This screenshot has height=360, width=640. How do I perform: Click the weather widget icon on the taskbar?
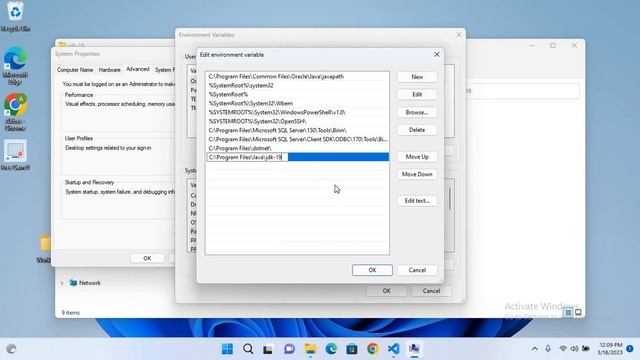[x=11, y=349]
